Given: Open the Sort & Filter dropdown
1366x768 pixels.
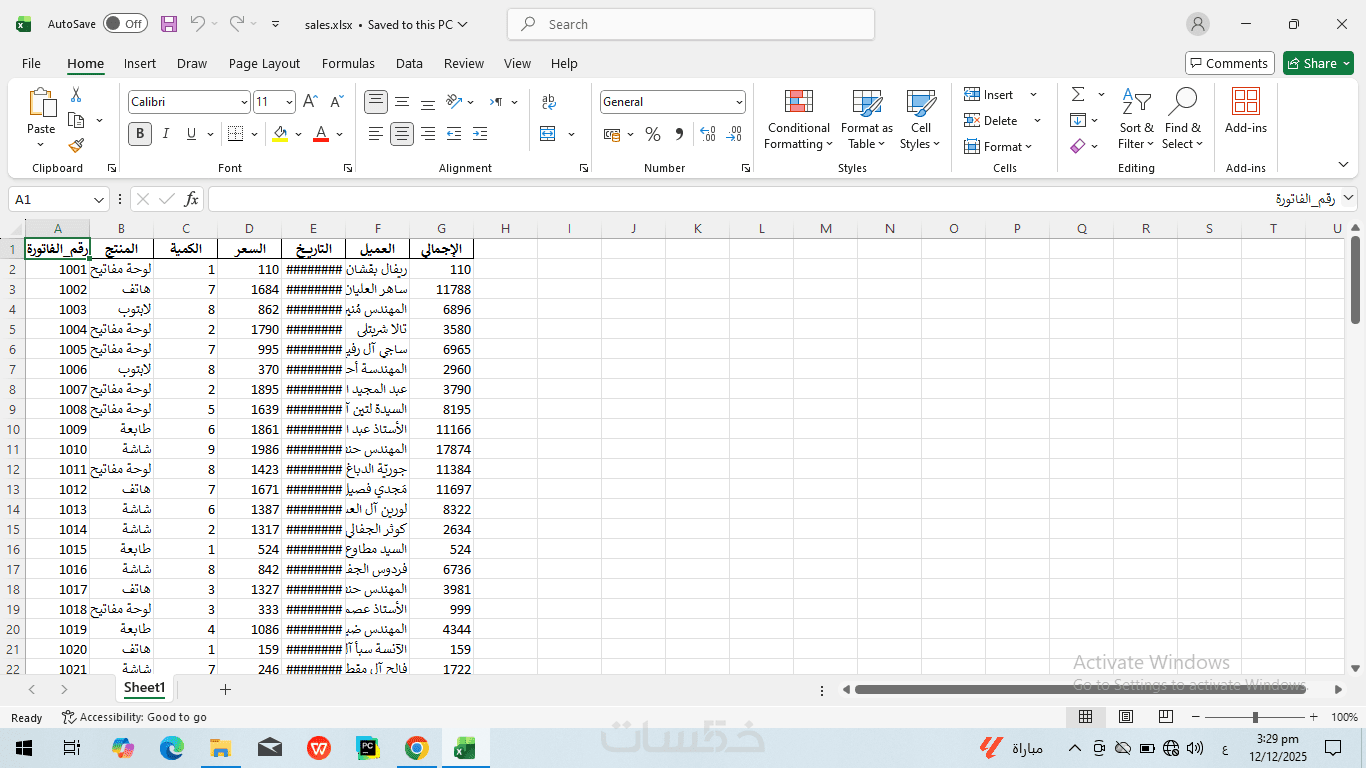Looking at the screenshot, I should click(x=1136, y=120).
